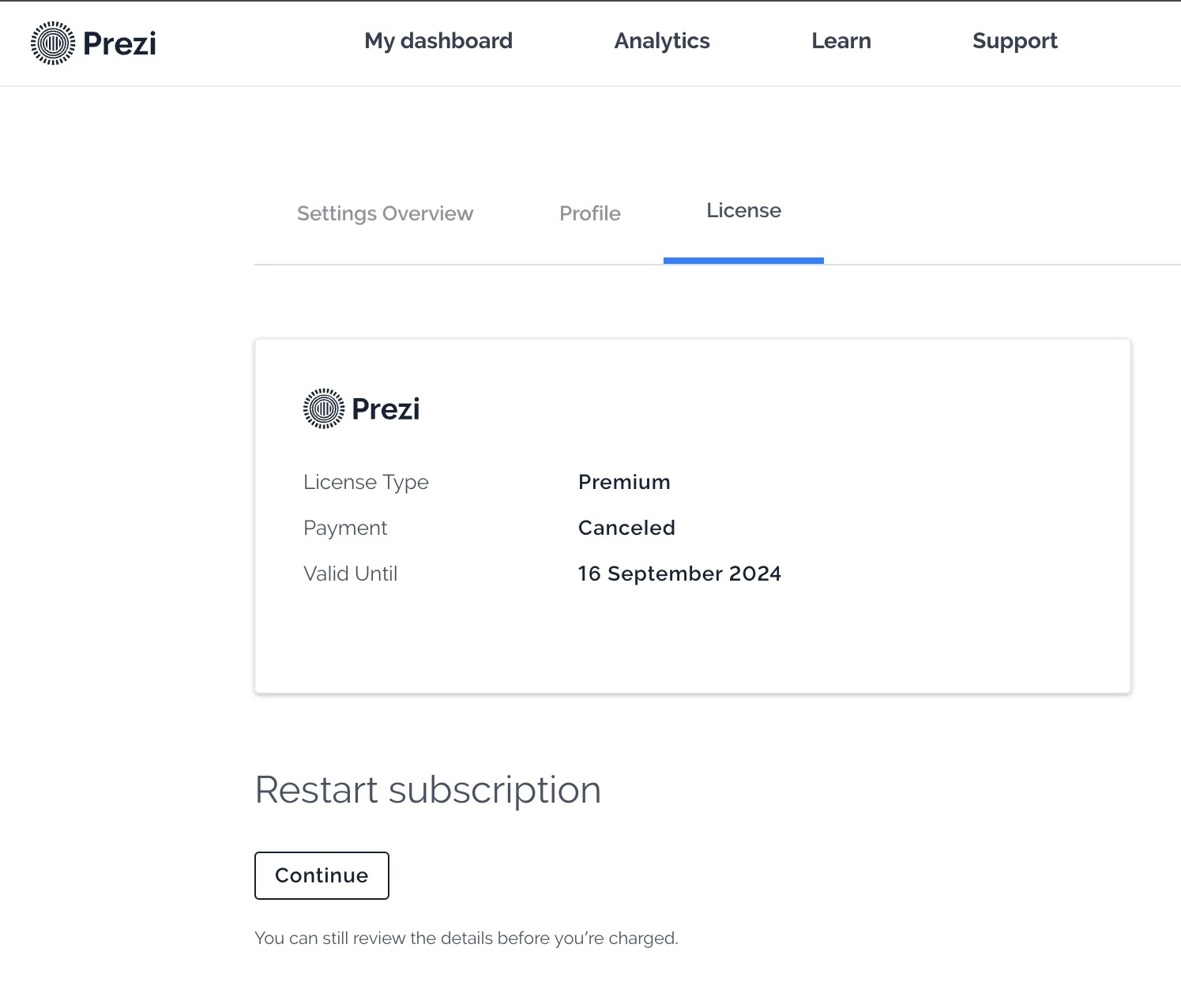Image resolution: width=1181 pixels, height=1008 pixels.
Task: Click the Premium license type value
Action: 624,482
